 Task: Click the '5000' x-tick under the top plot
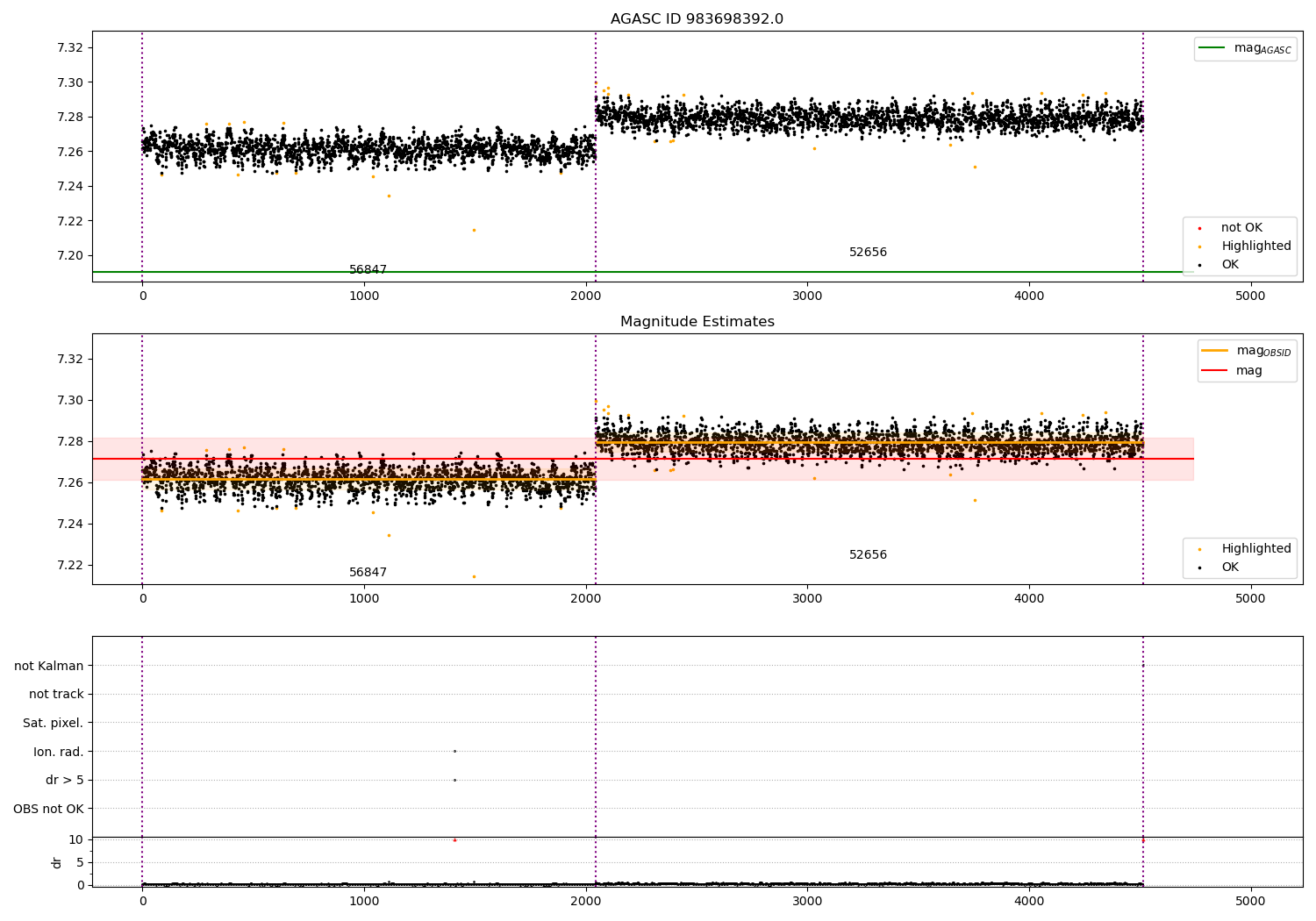[1250, 296]
